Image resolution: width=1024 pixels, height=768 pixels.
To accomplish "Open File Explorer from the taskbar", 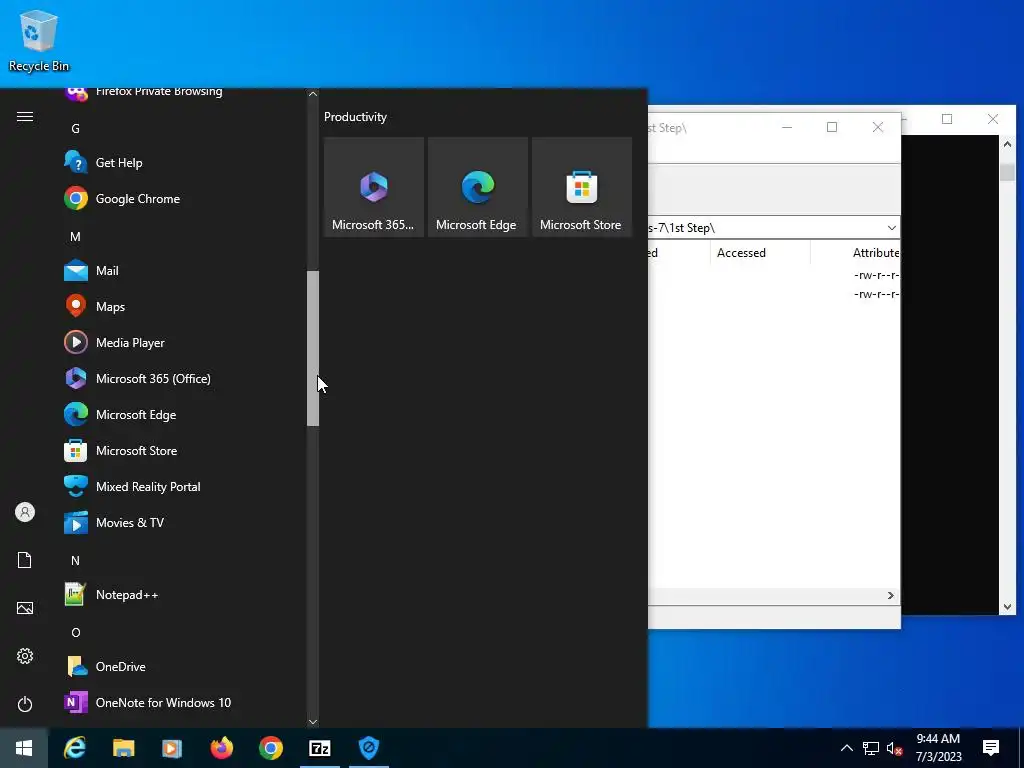I will click(x=123, y=748).
